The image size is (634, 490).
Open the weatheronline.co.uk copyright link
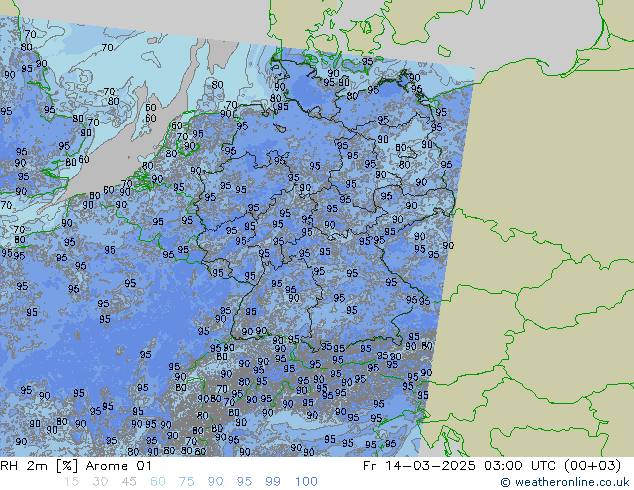point(565,482)
